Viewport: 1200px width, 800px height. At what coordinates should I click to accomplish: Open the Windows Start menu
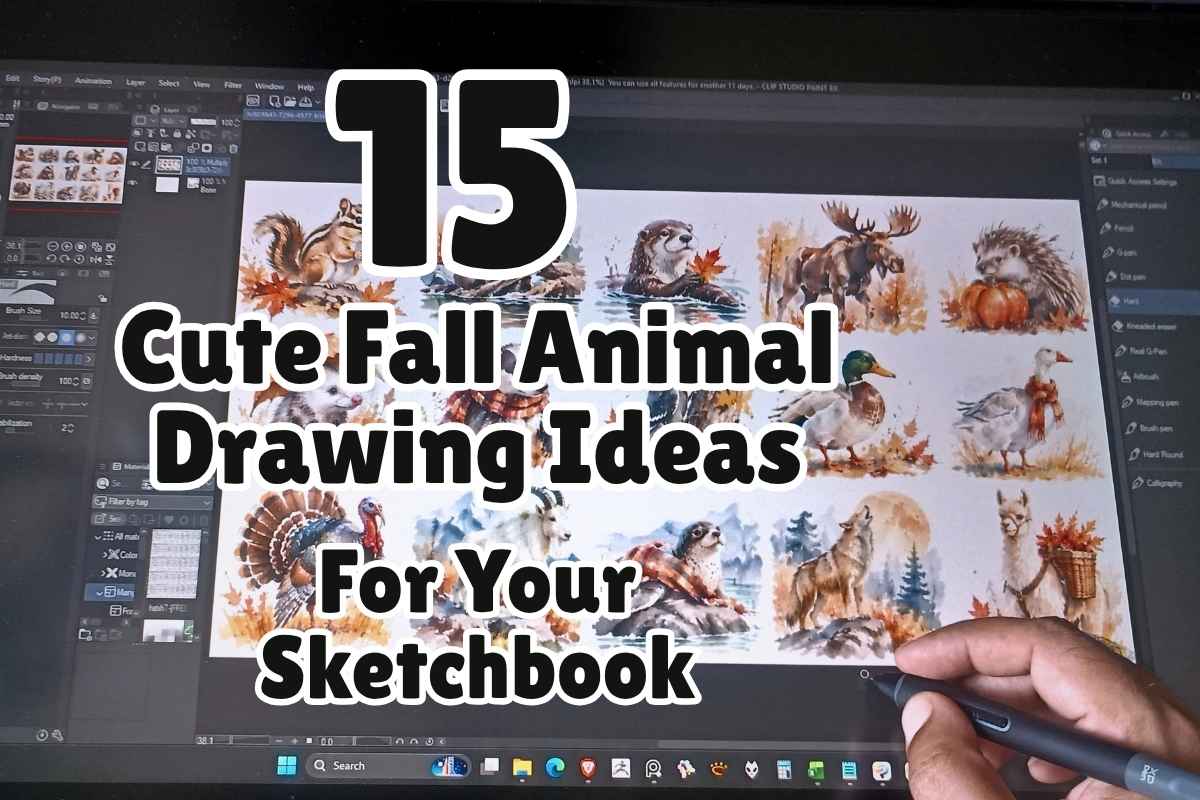[287, 765]
